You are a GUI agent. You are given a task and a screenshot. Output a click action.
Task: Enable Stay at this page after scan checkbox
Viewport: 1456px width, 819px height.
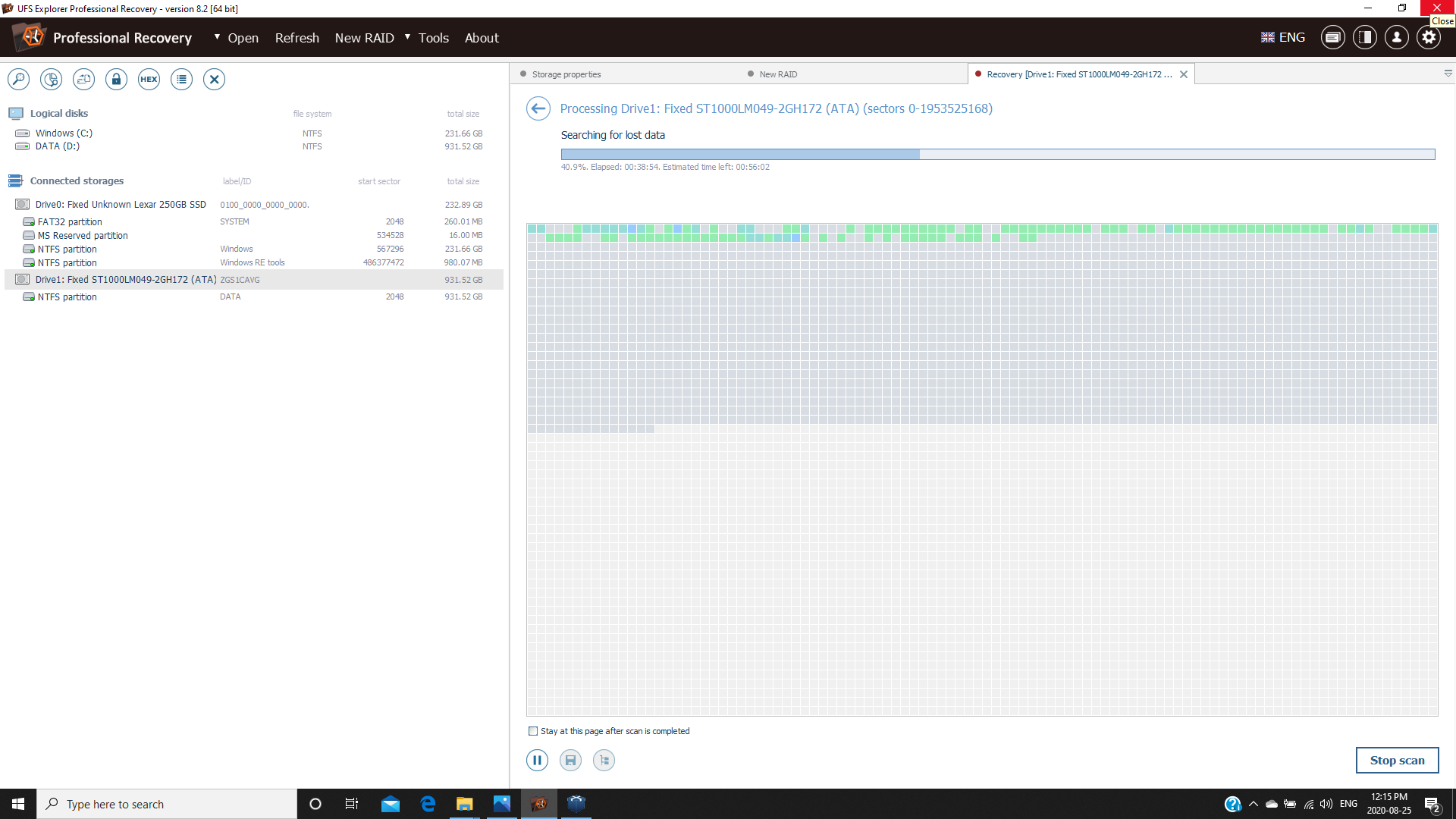point(533,731)
